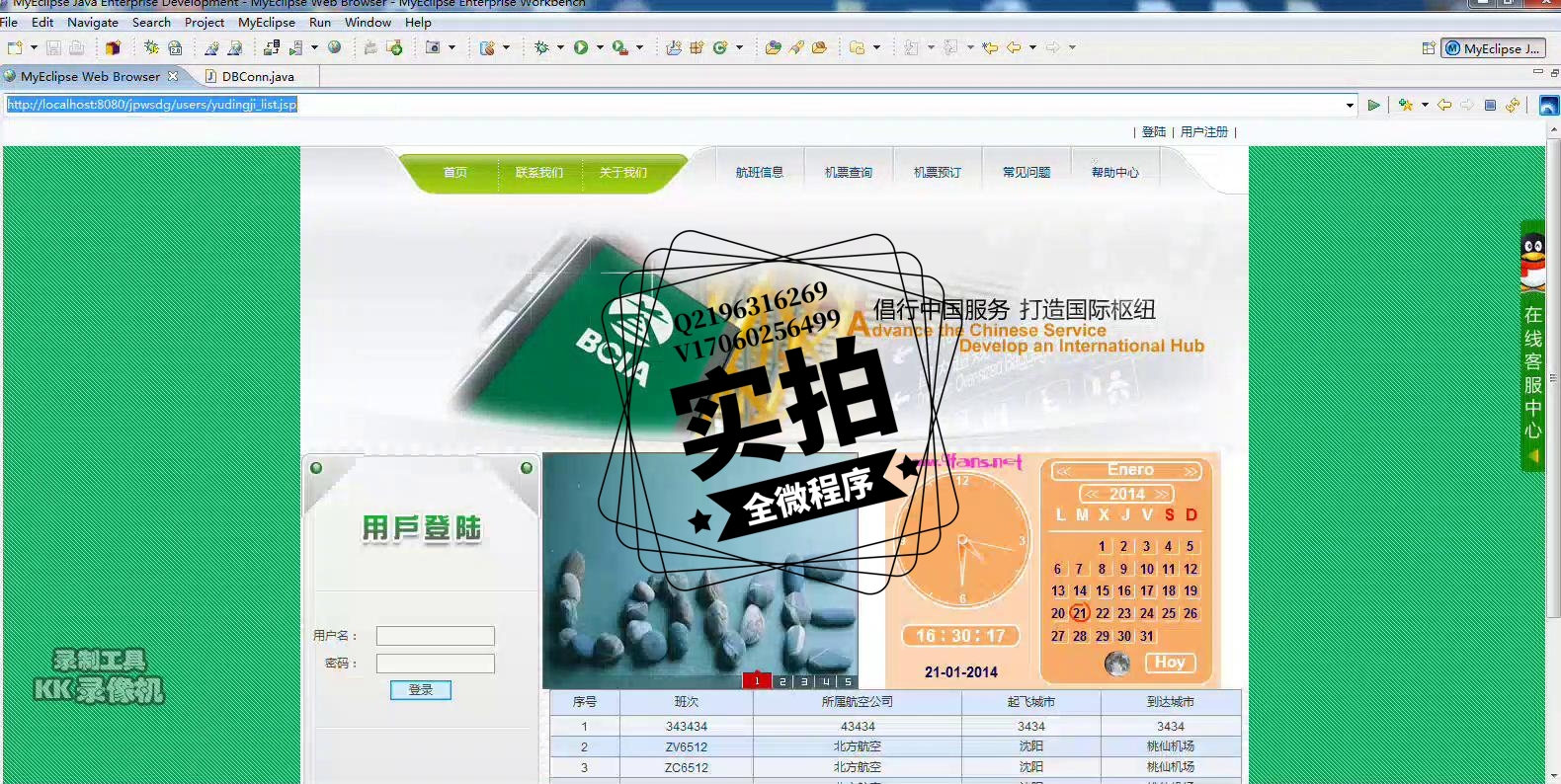The width and height of the screenshot is (1561, 784).
Task: Open the 航班信息 navigation item
Action: tap(760, 172)
